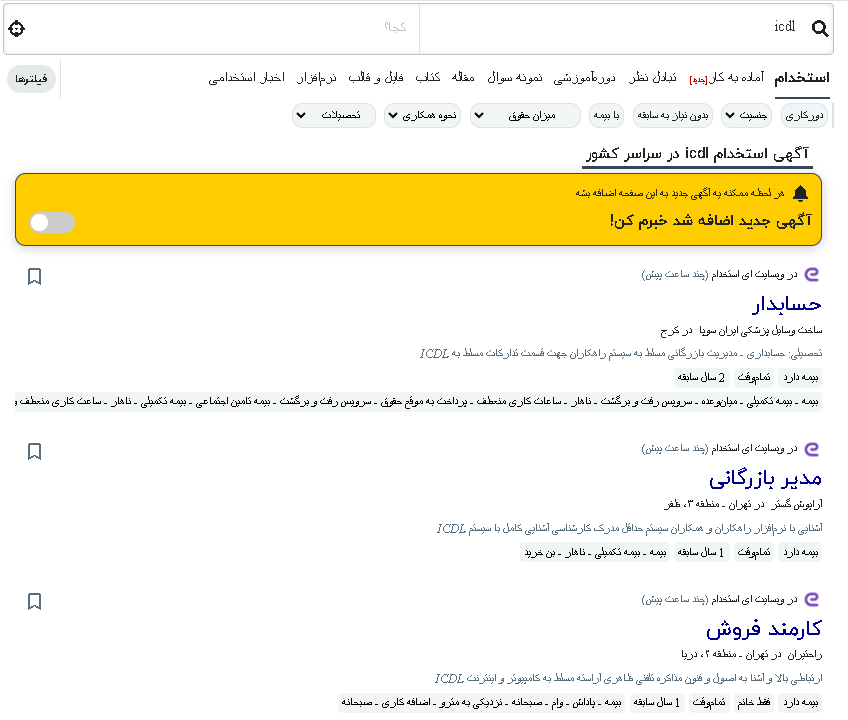Open the نحوه همکاری dropdown
The height and width of the screenshot is (720, 848).
[422, 116]
